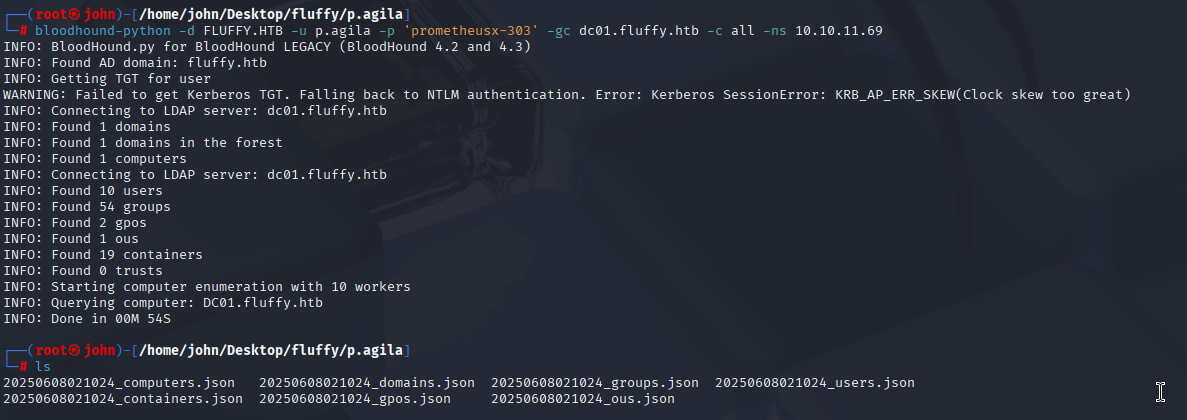Click the 20250608021024_domains.json filename

pyautogui.click(x=367, y=383)
